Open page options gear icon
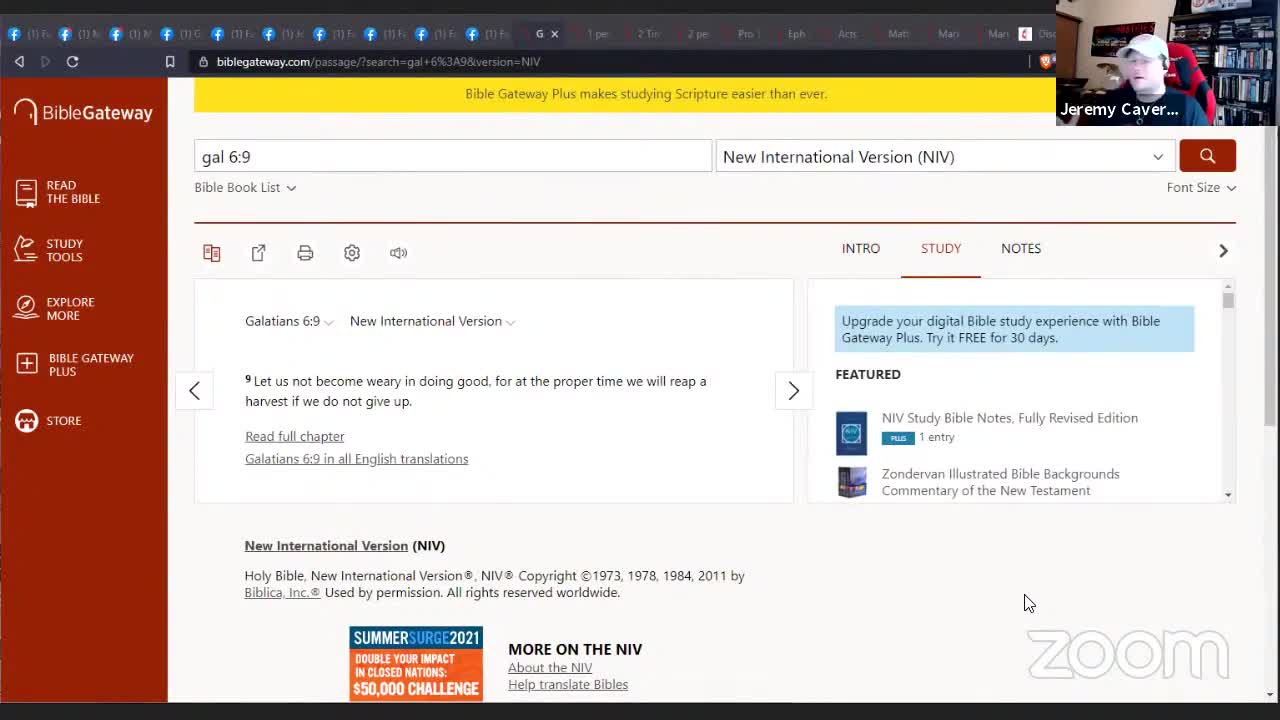 tap(352, 253)
